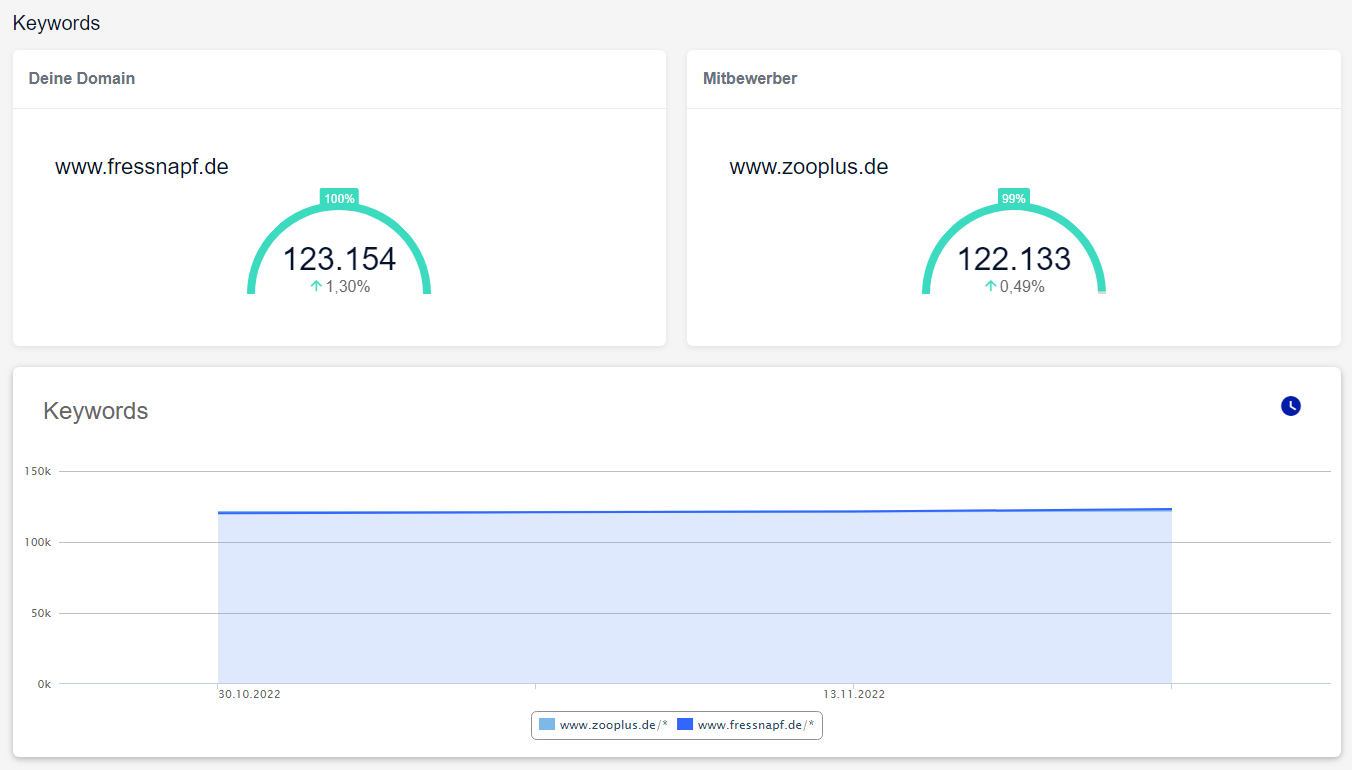Screen dimensions: 1352x770
Task: Click the 0,49% change value
Action: [x=1022, y=287]
